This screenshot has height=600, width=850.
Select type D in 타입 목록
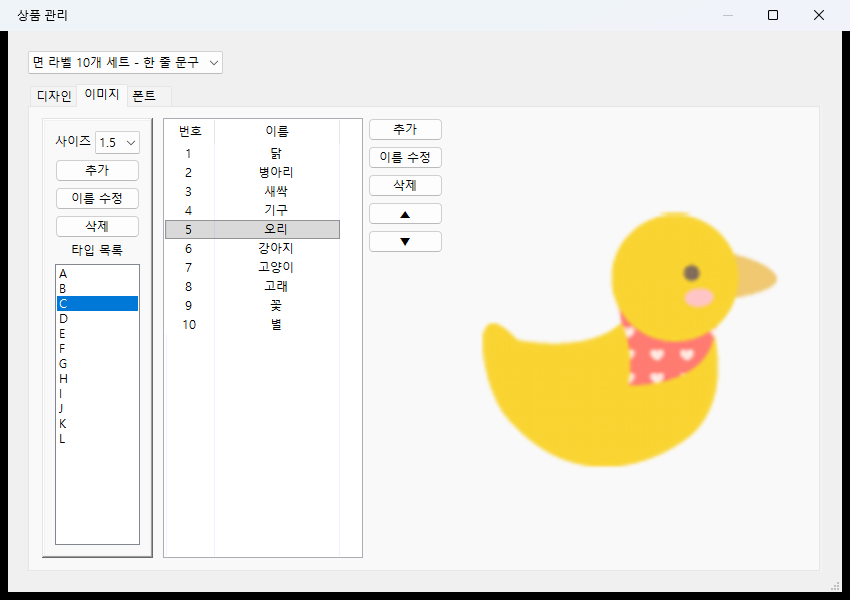click(x=97, y=319)
